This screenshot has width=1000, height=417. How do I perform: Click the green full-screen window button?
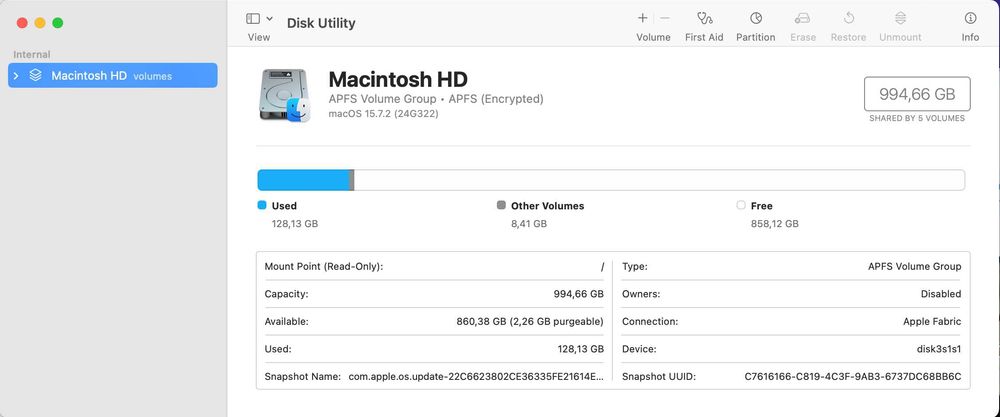58,22
